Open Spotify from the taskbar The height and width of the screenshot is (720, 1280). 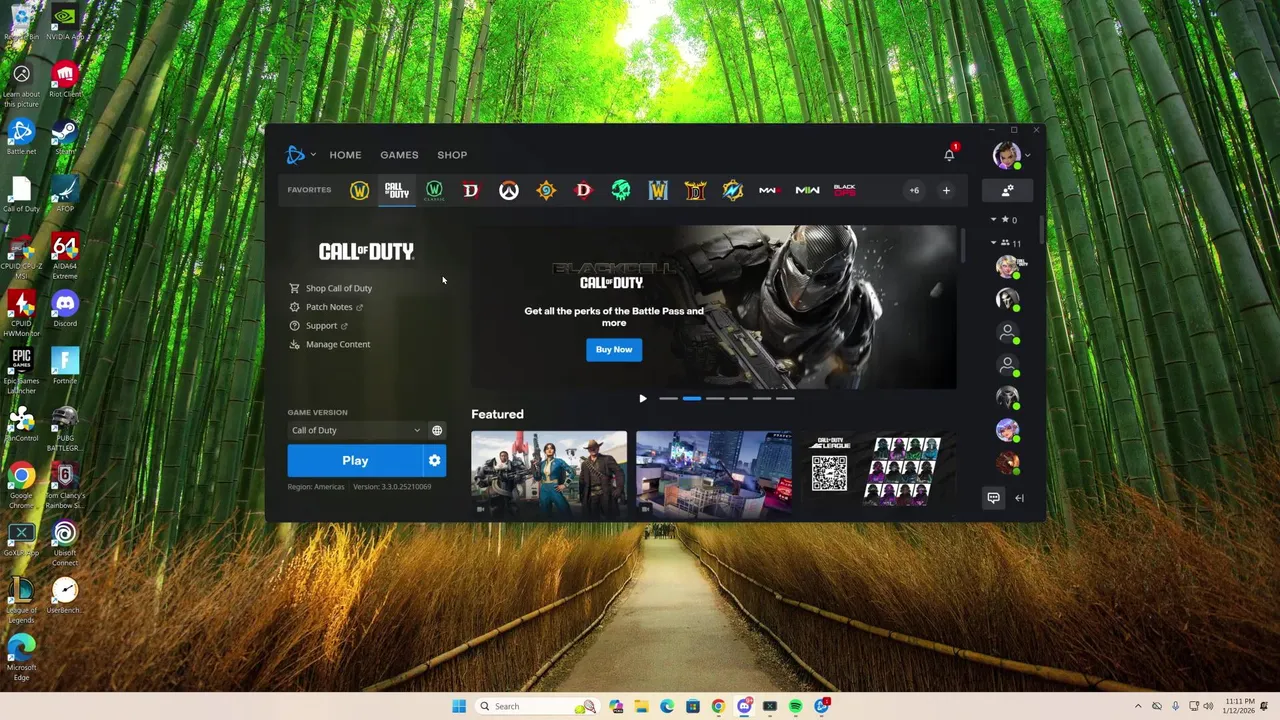click(x=795, y=706)
